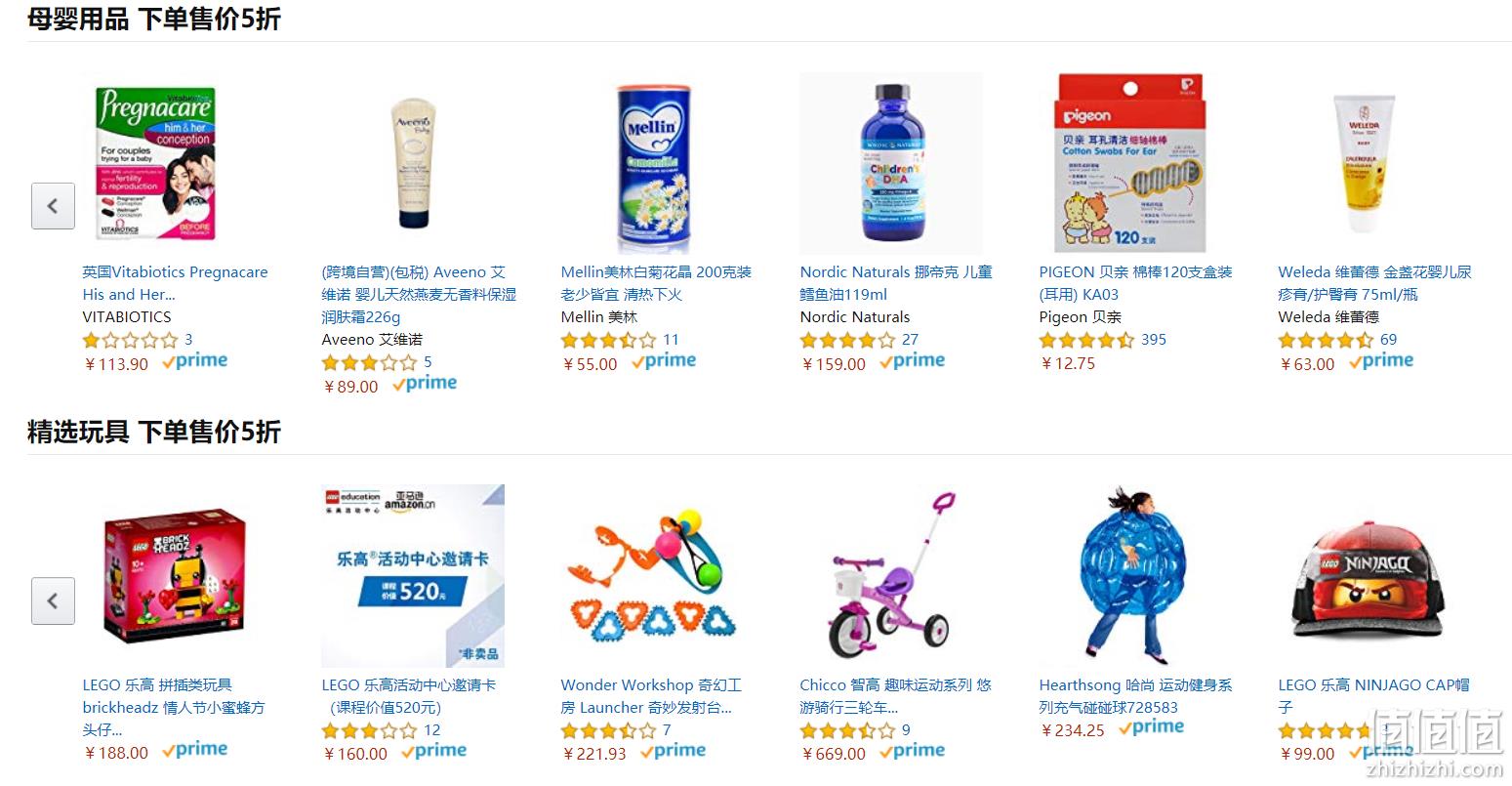This screenshot has height=786, width=1512.
Task: Click Pigeon cotton swabs box image
Action: (1130, 163)
